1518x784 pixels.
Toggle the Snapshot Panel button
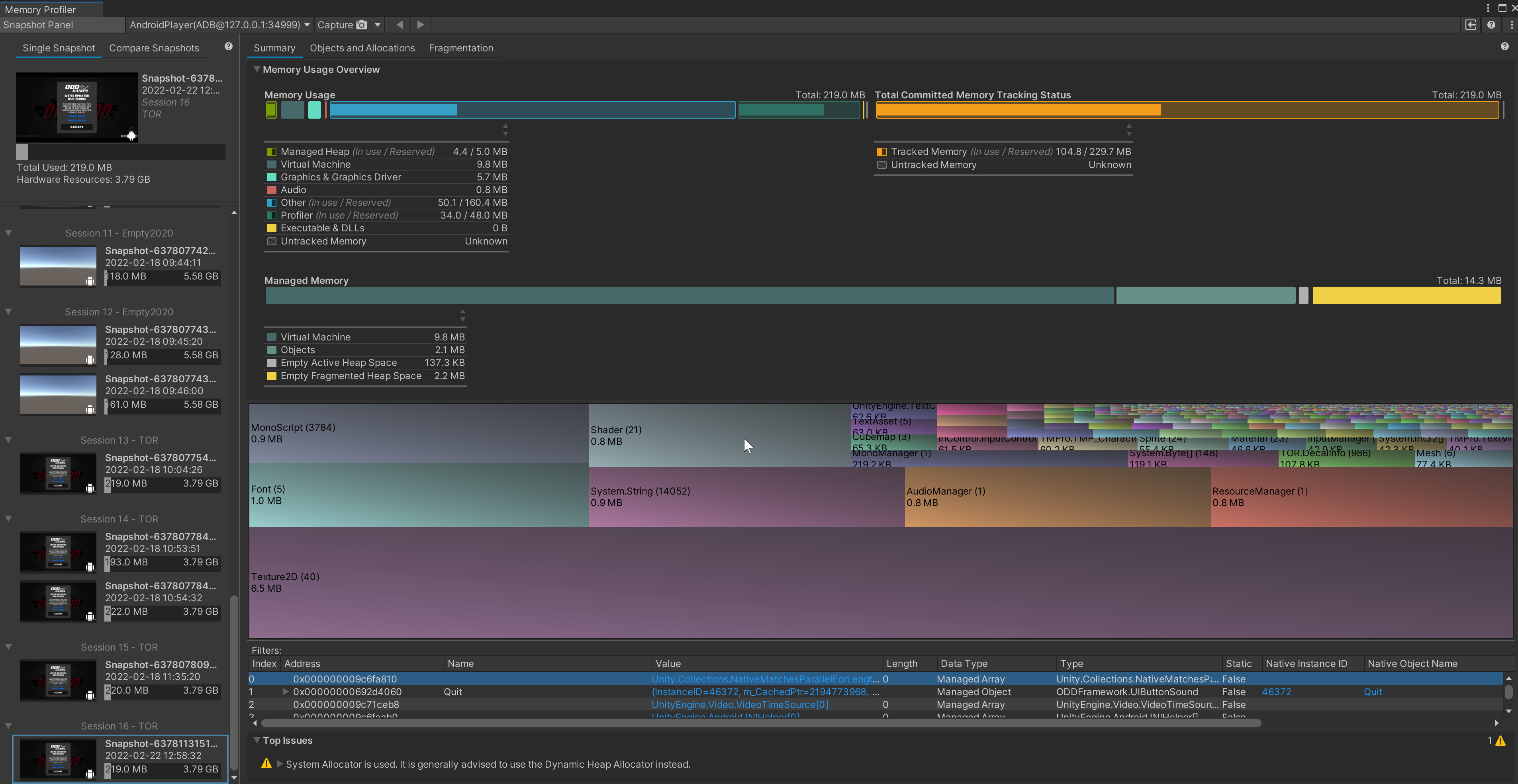pos(38,25)
